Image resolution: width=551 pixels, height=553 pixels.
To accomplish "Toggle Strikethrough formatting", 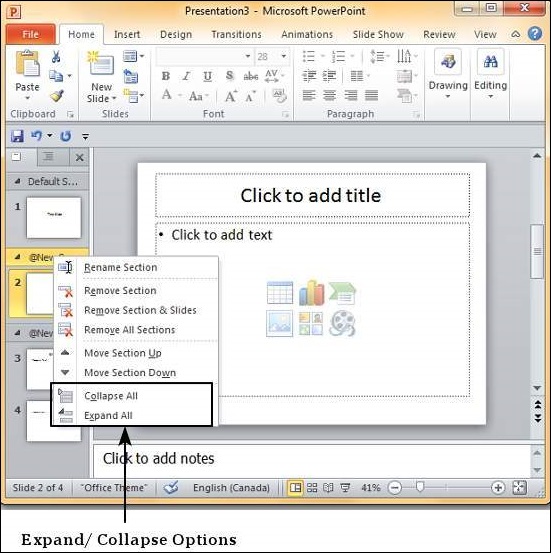I will pos(251,76).
